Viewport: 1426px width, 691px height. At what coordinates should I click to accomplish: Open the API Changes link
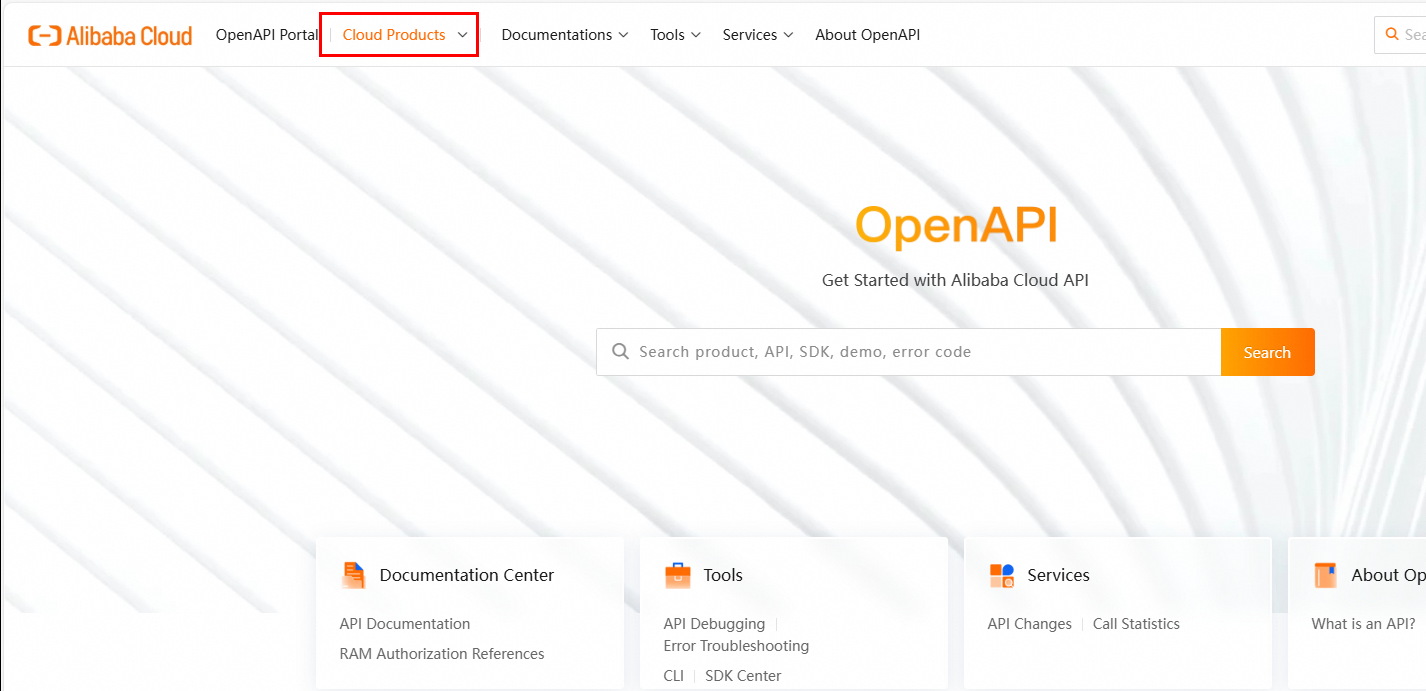click(1029, 624)
